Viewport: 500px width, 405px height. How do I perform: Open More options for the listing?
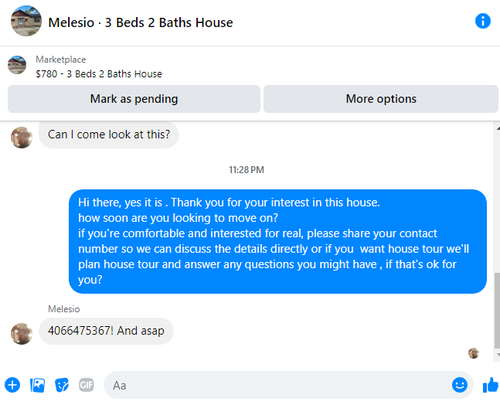coord(381,99)
